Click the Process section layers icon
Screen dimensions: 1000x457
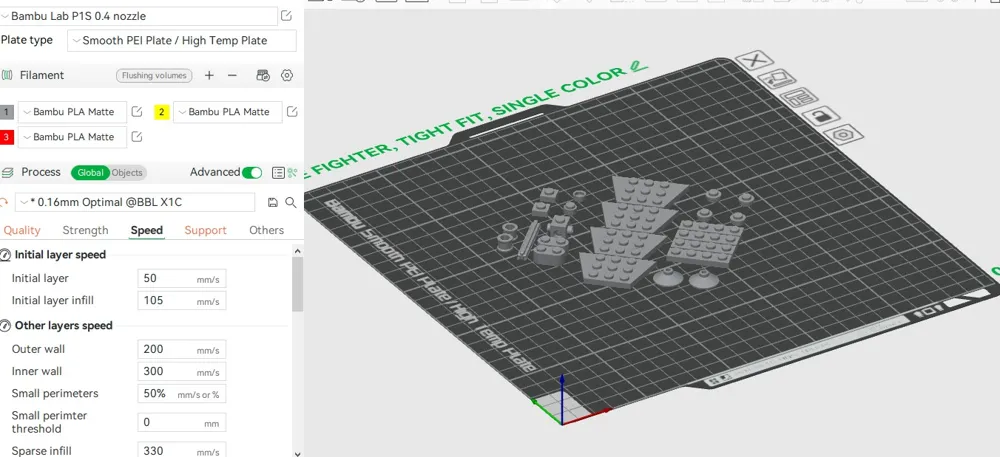7,173
